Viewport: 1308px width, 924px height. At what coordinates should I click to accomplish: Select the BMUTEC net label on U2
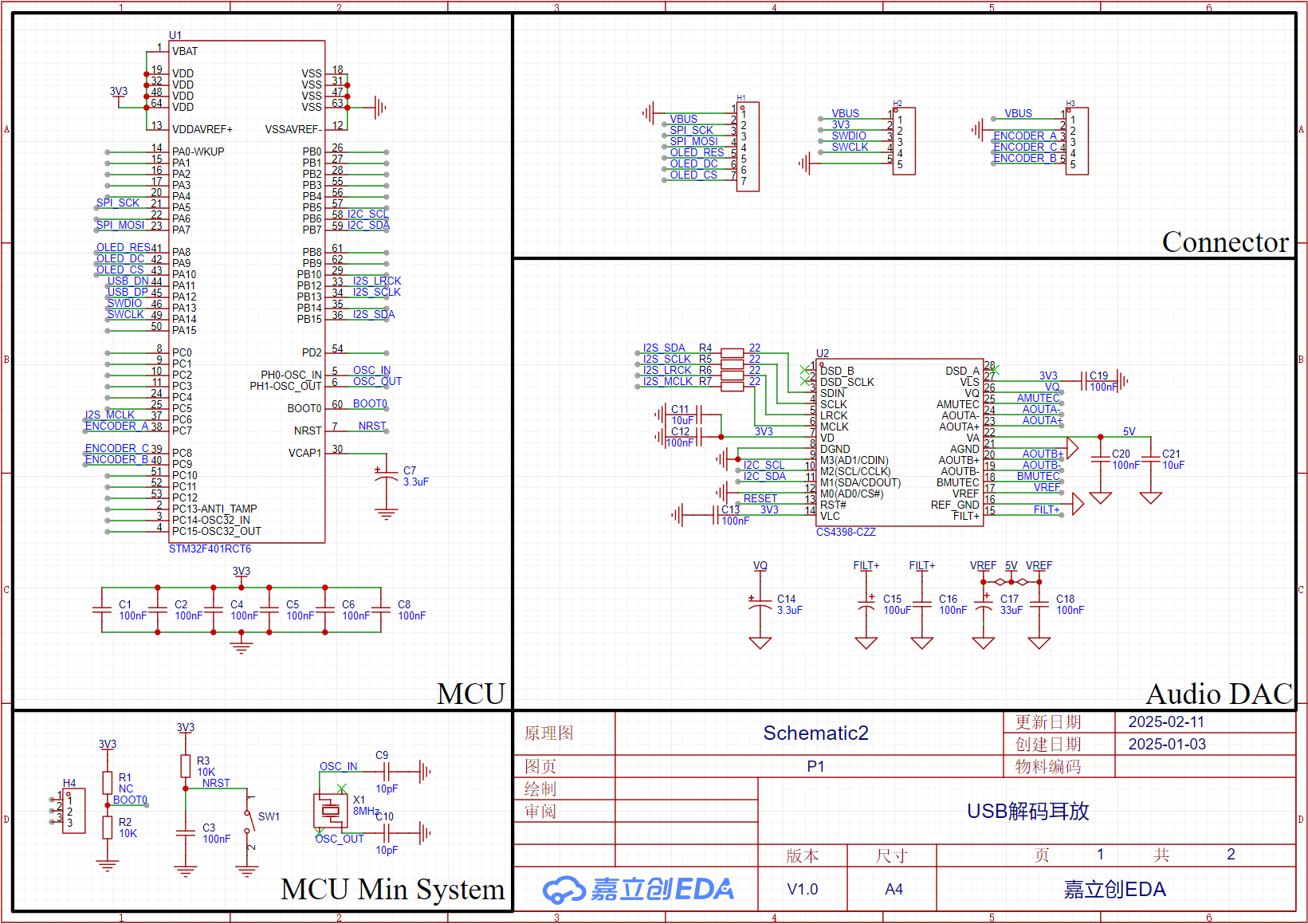tap(1038, 476)
